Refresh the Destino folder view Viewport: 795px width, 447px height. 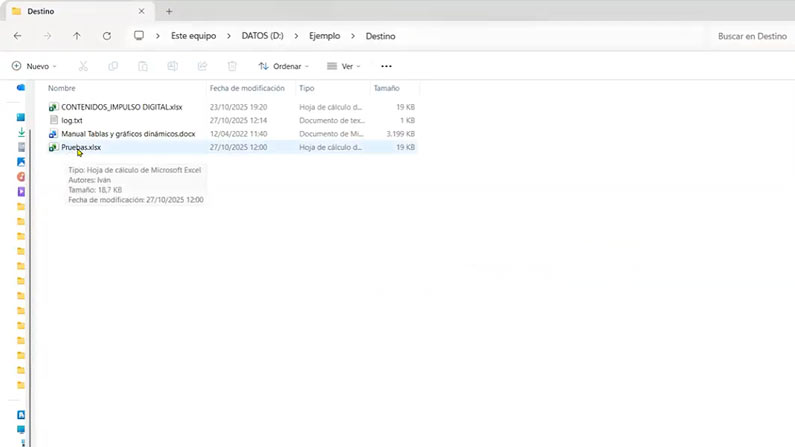coord(106,36)
